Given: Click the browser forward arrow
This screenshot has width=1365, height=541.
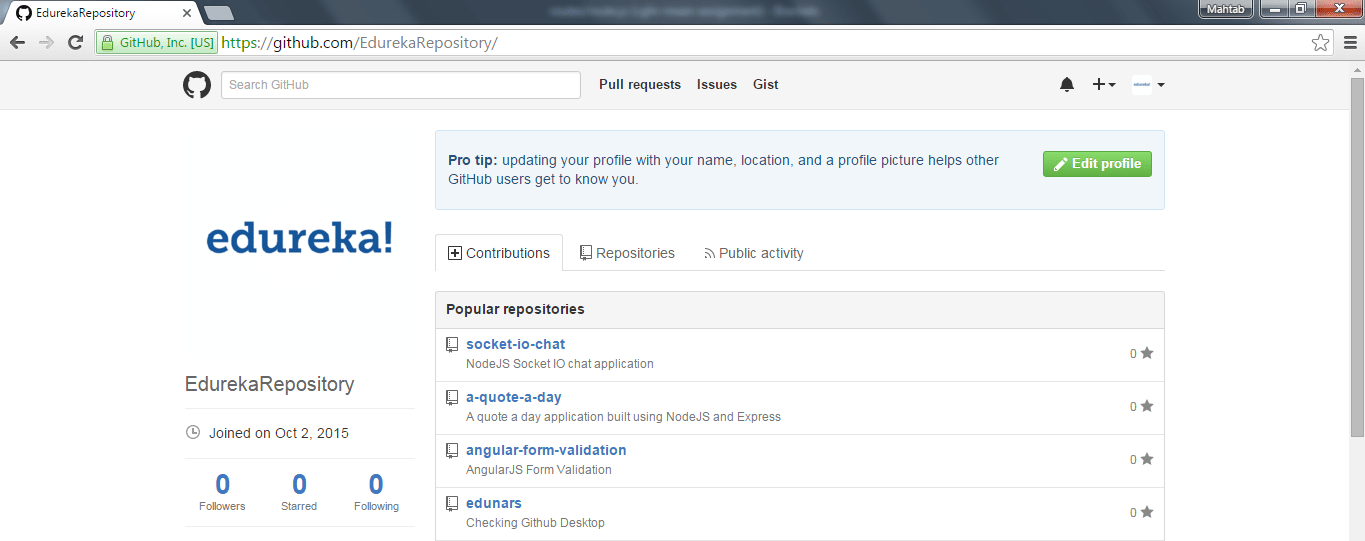Looking at the screenshot, I should [x=46, y=42].
